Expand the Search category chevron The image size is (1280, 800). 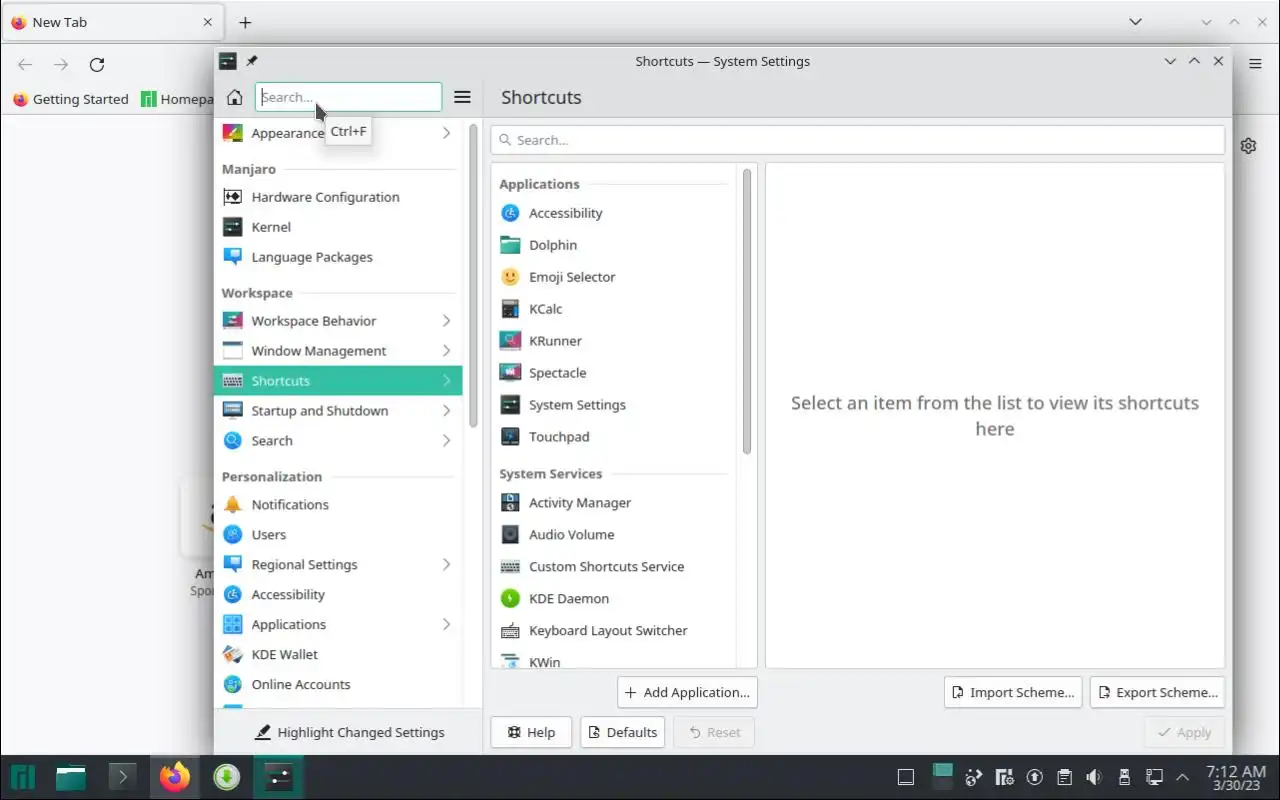point(446,441)
